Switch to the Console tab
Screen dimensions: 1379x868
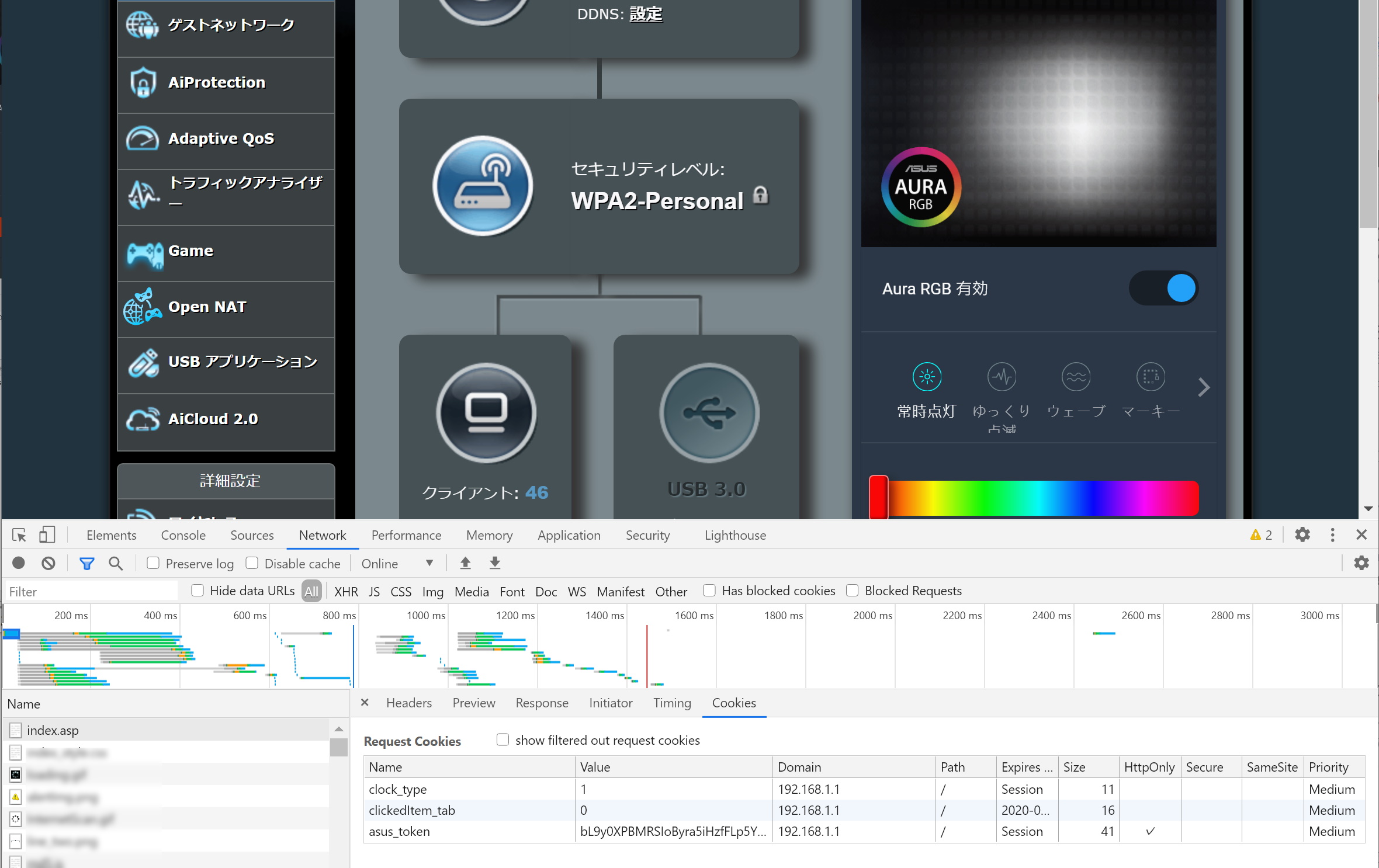pyautogui.click(x=183, y=535)
